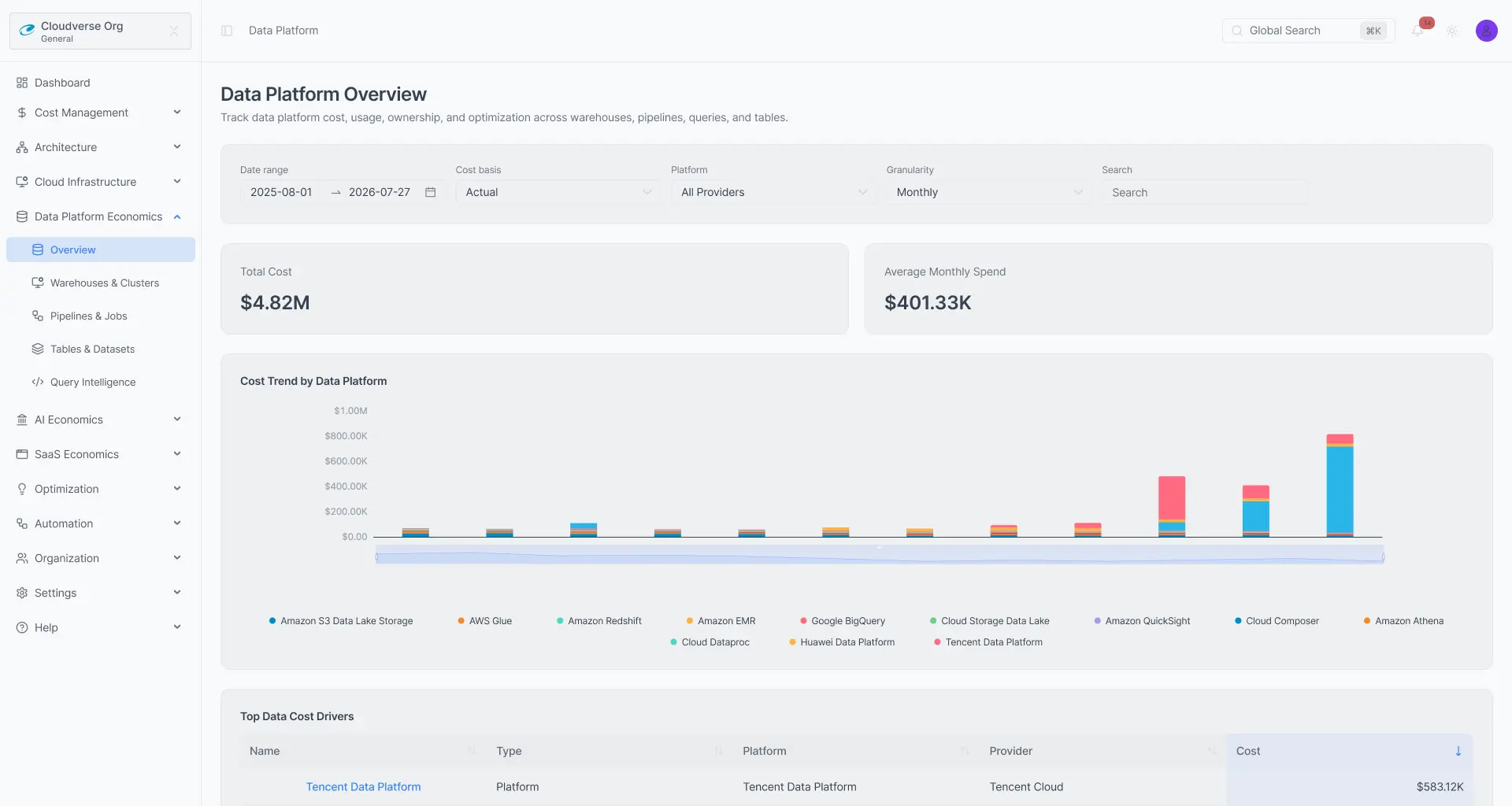Click the notifications bell icon
1512x806 pixels.
coord(1417,31)
